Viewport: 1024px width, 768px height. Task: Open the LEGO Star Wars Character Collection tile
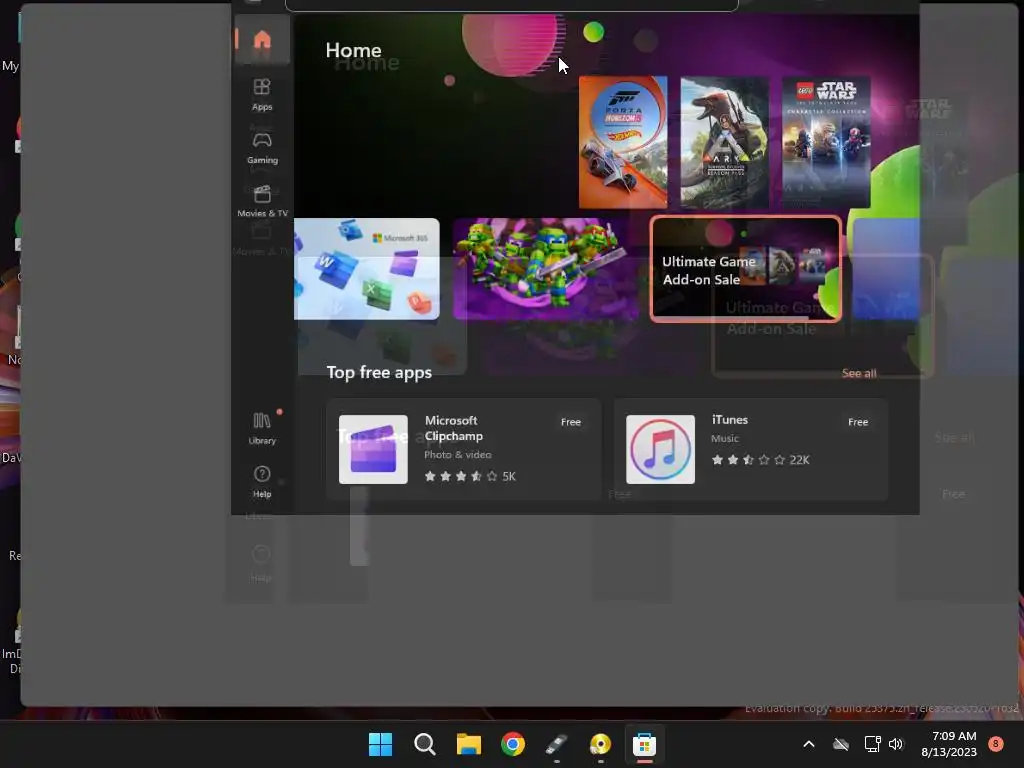pos(826,142)
